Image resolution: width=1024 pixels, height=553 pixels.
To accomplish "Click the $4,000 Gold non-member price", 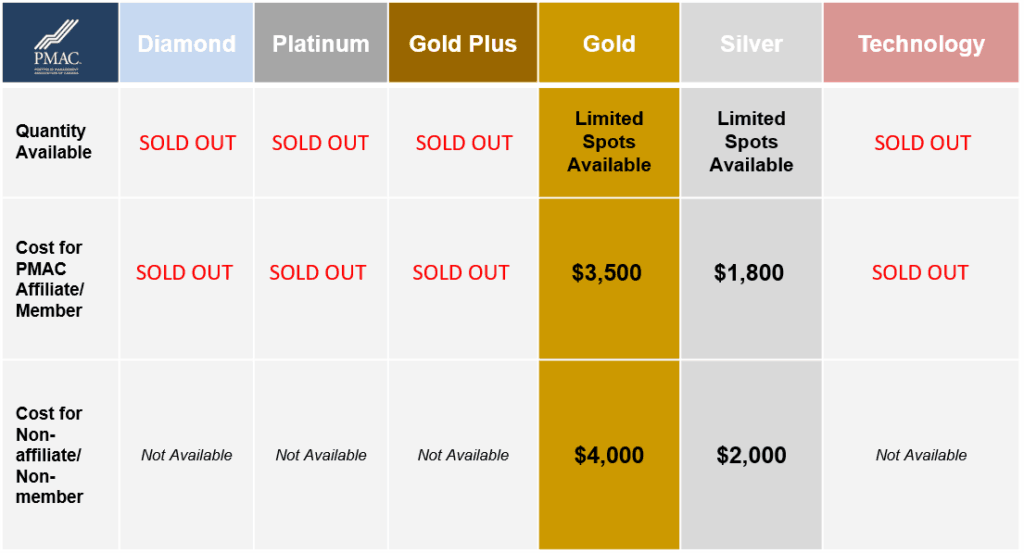I will point(609,454).
